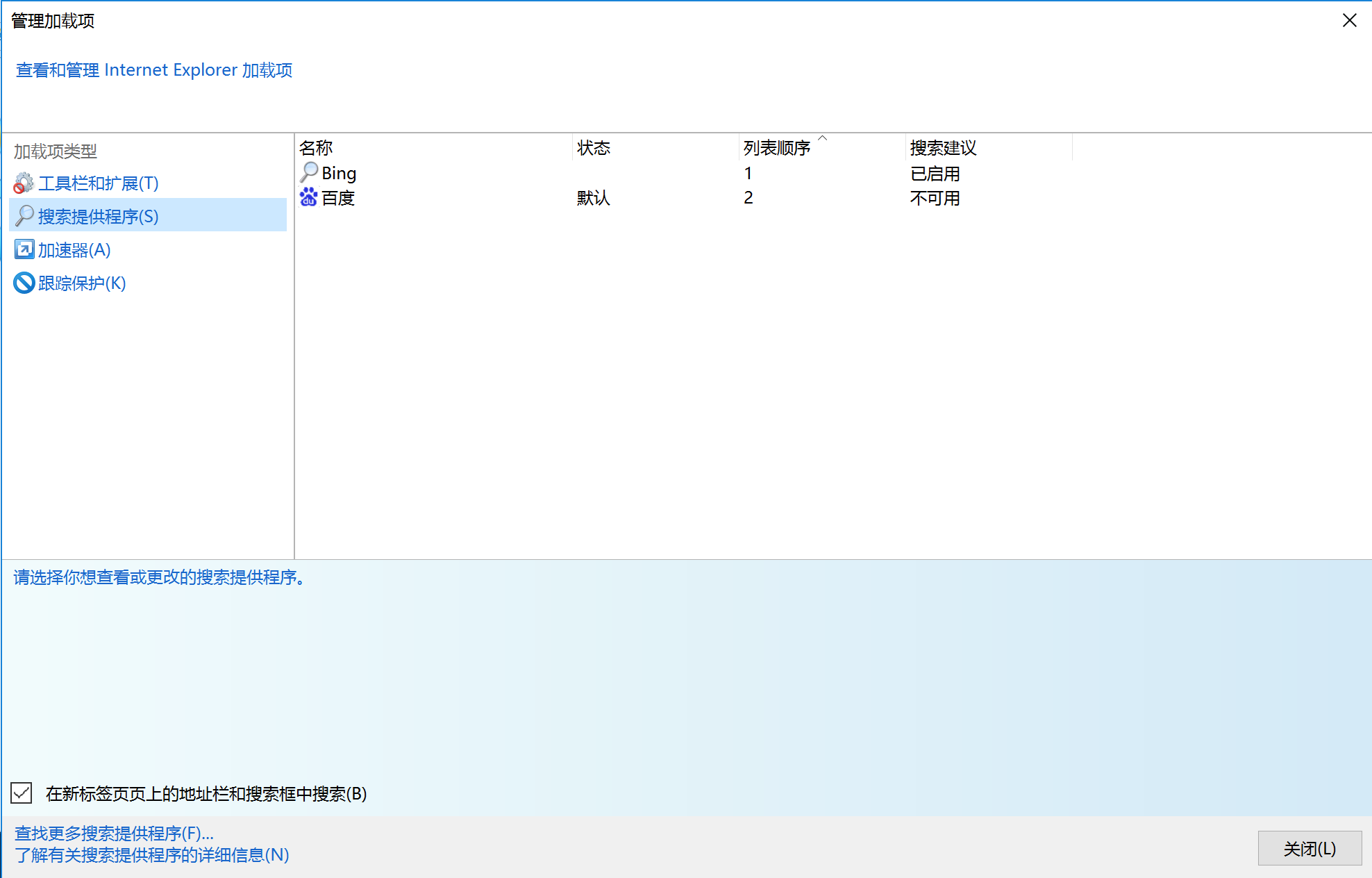Viewport: 1372px width, 878px height.
Task: Select 加速器(A) add-on type
Action: 74,250
